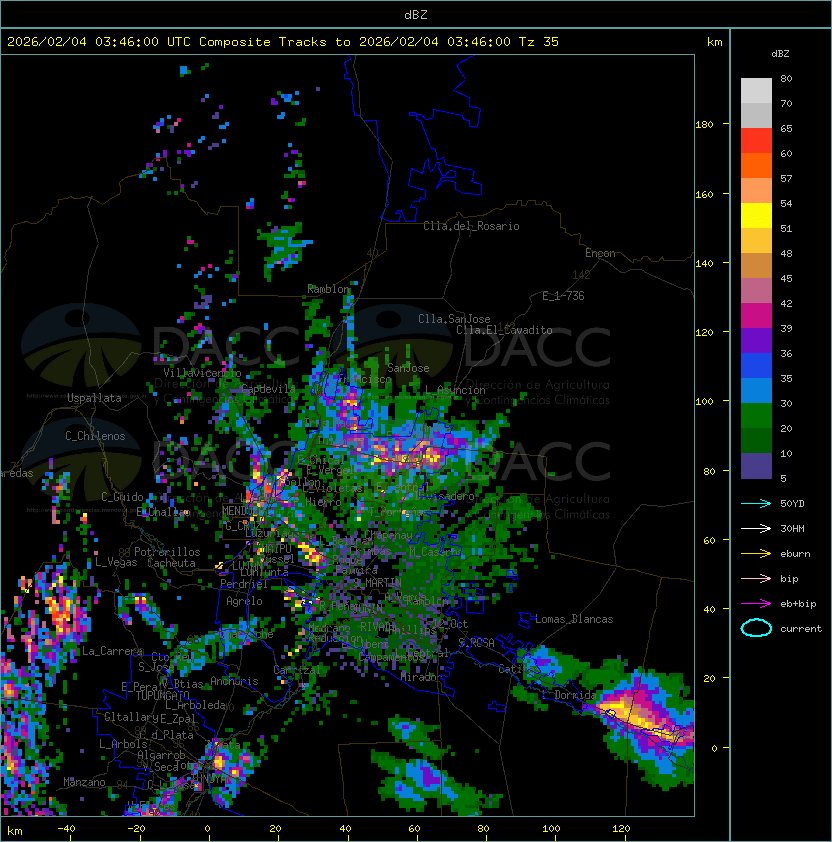Click the 'Manzano' map label
832x842 pixels.
pos(84,782)
